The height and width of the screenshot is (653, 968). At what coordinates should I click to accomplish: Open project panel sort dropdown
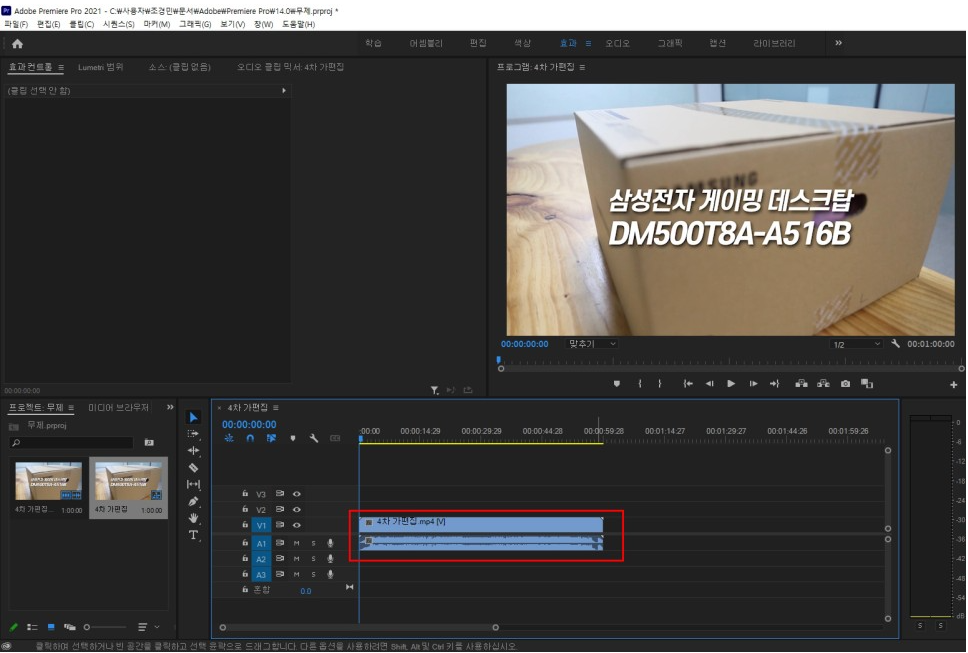tap(148, 627)
